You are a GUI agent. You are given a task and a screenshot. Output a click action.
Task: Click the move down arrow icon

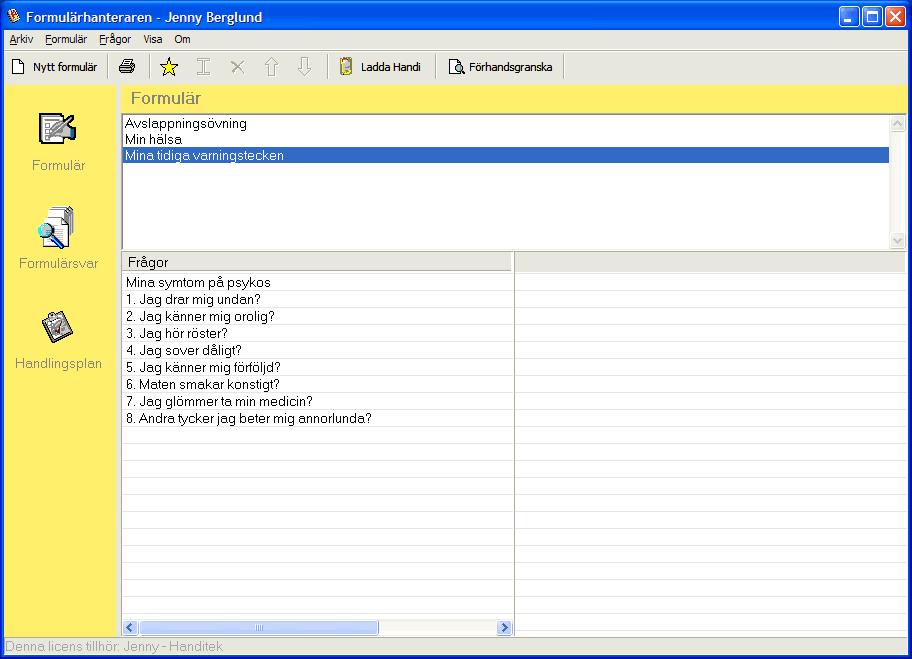click(304, 67)
